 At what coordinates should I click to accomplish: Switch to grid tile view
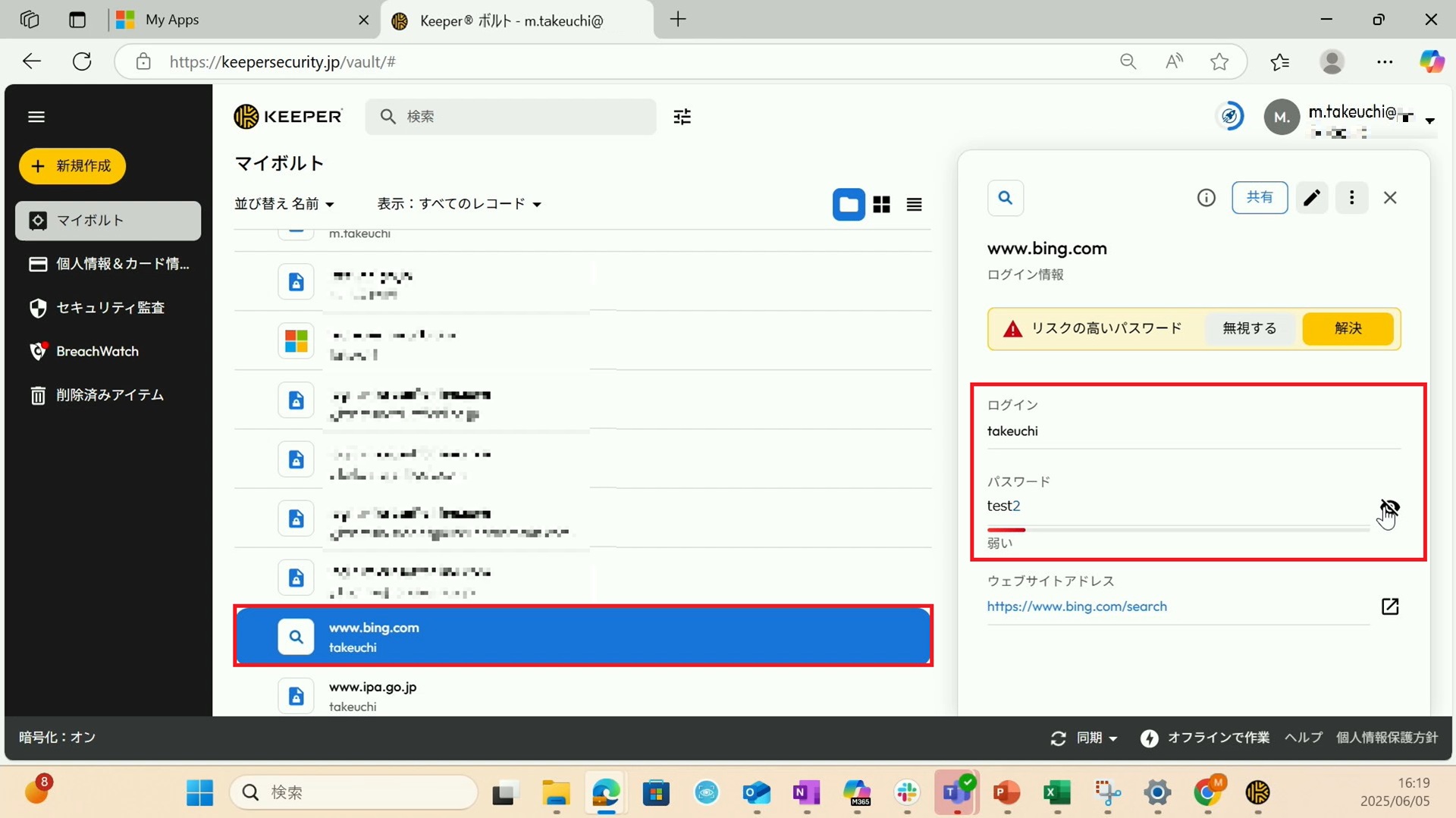(x=881, y=205)
